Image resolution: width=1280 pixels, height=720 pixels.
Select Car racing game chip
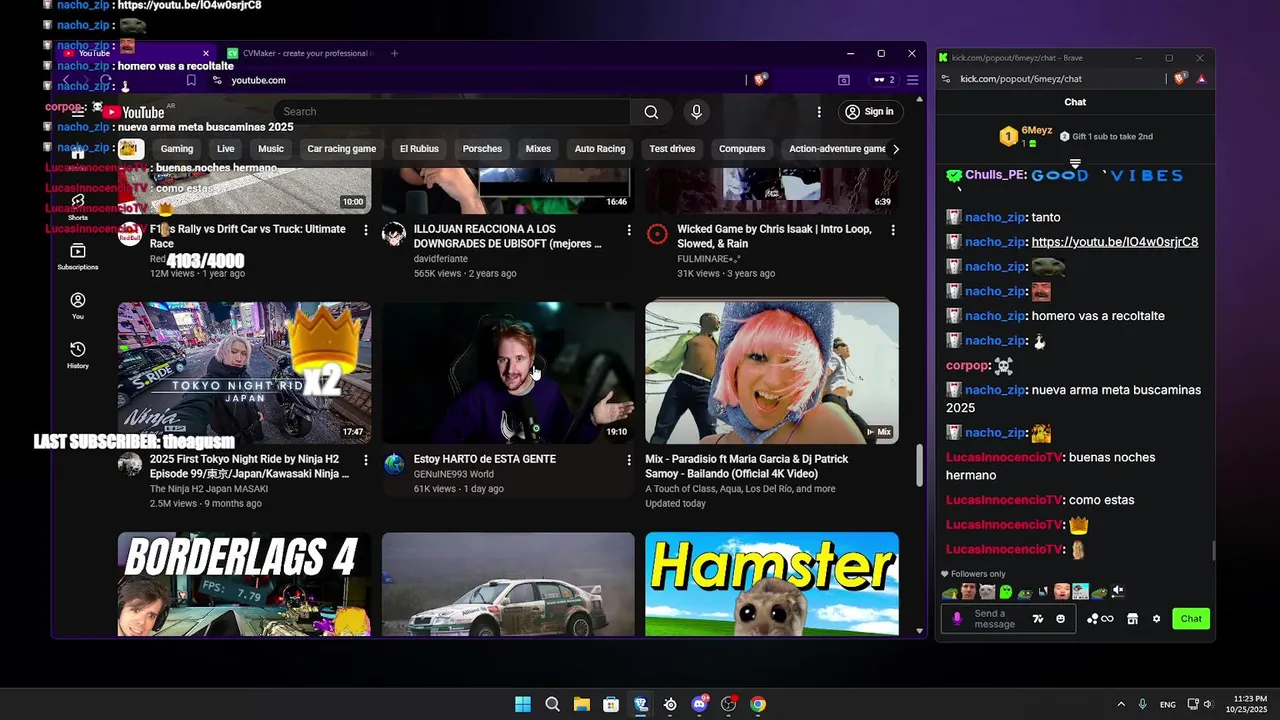coord(342,149)
